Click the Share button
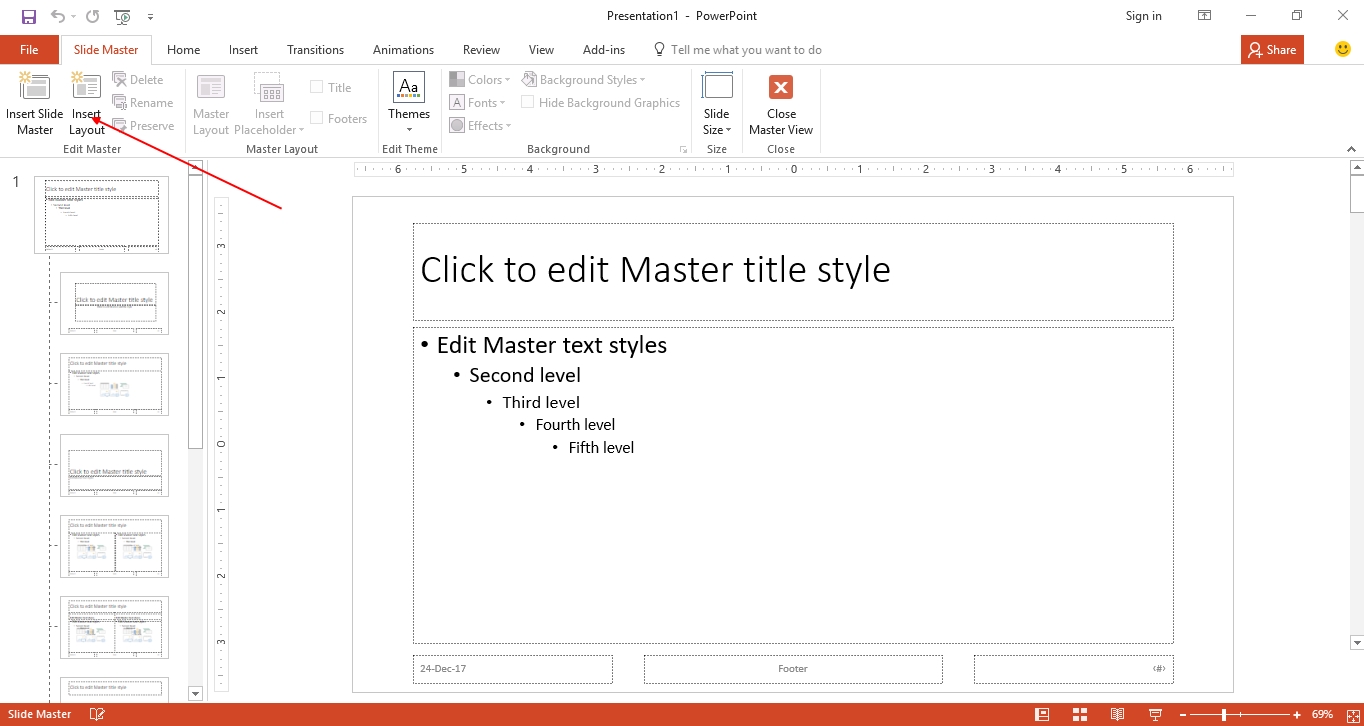Viewport: 1364px width, 726px height. [1272, 50]
